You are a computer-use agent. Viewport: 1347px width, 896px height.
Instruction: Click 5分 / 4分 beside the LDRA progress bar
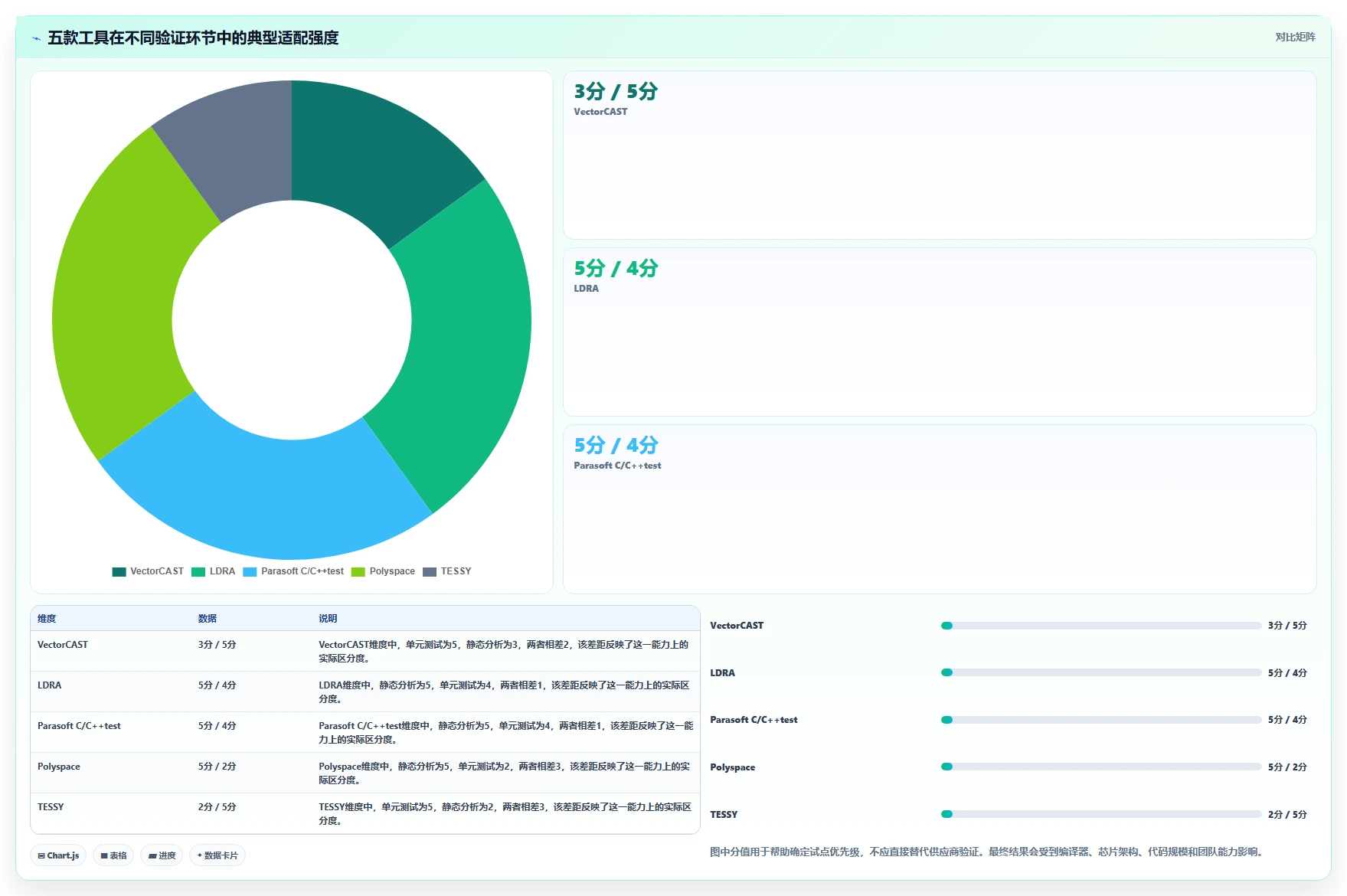click(x=1287, y=673)
